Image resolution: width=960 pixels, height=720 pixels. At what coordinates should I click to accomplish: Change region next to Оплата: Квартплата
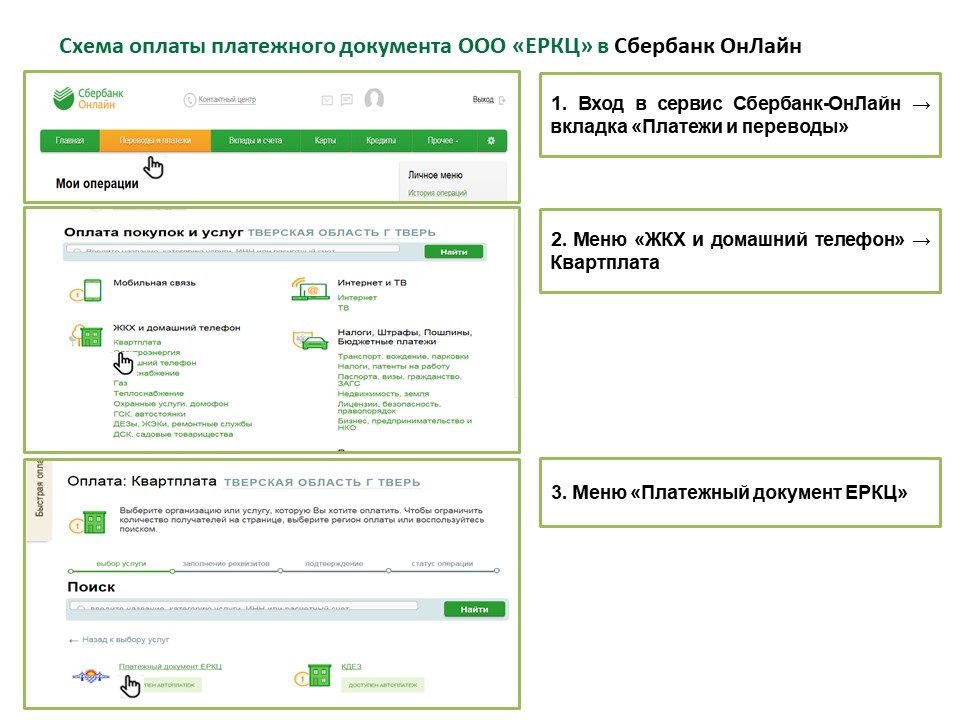coord(322,482)
